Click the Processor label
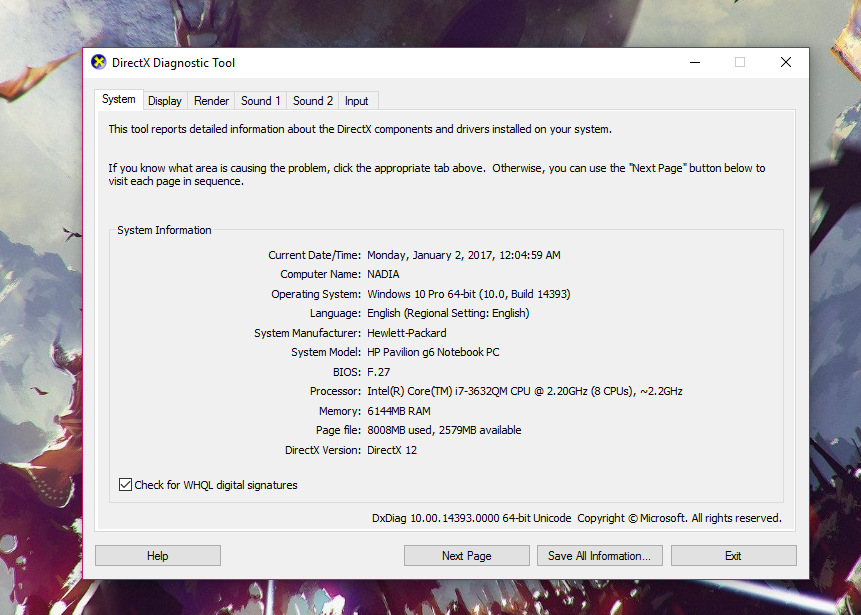861x615 pixels. [x=336, y=392]
